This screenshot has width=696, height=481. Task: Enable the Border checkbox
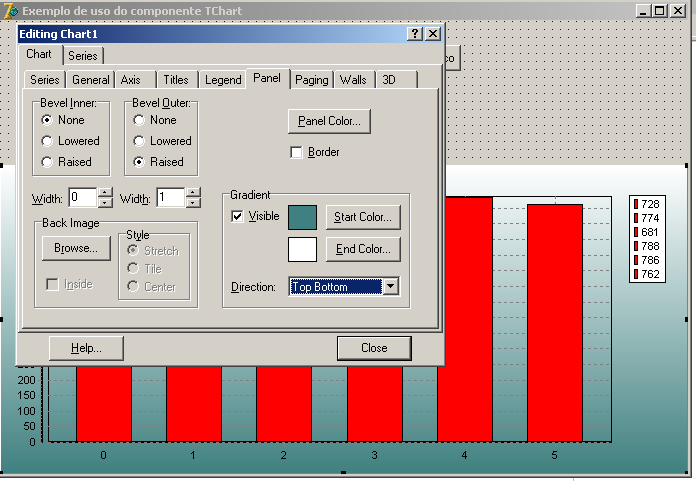coord(296,152)
